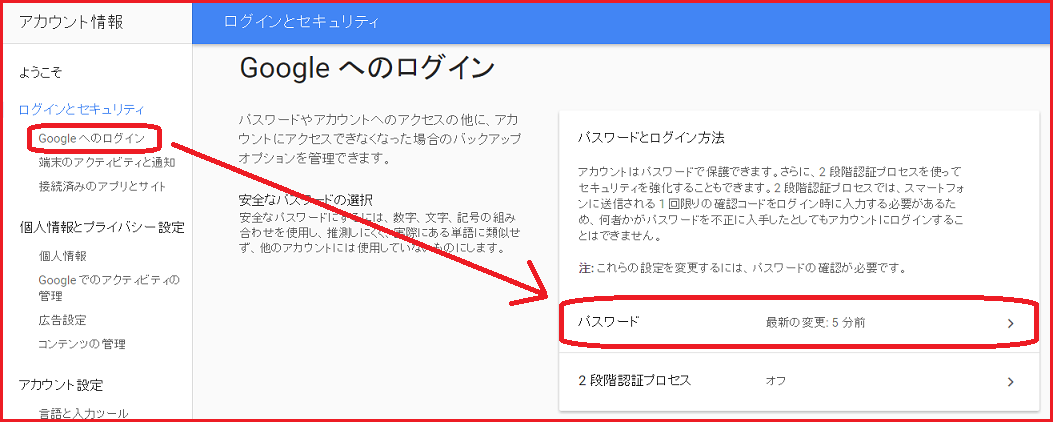Open the 2 段階認証プロセス row
The height and width of the screenshot is (422, 1053).
click(798, 381)
